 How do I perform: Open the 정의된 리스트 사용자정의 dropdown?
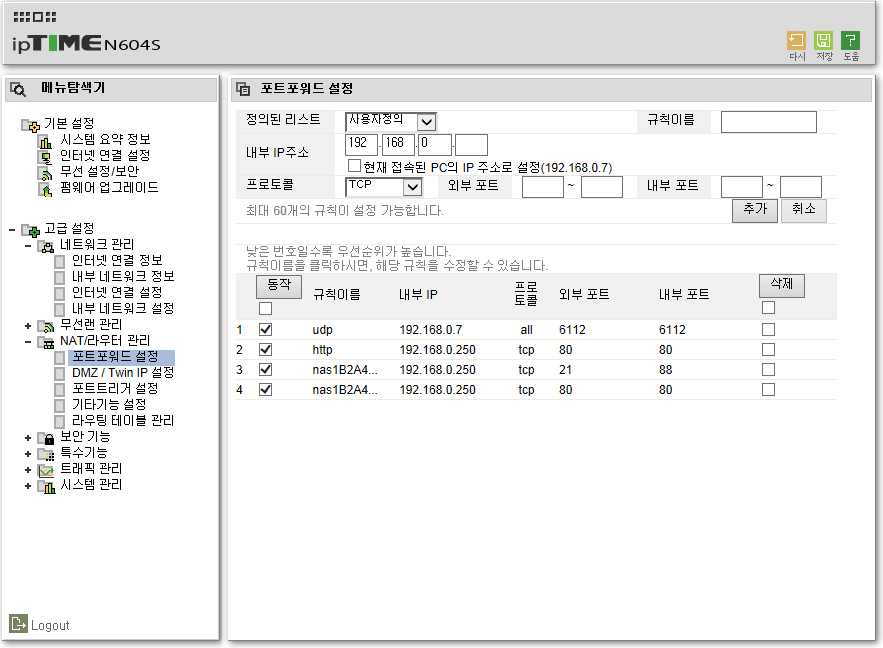tap(391, 121)
